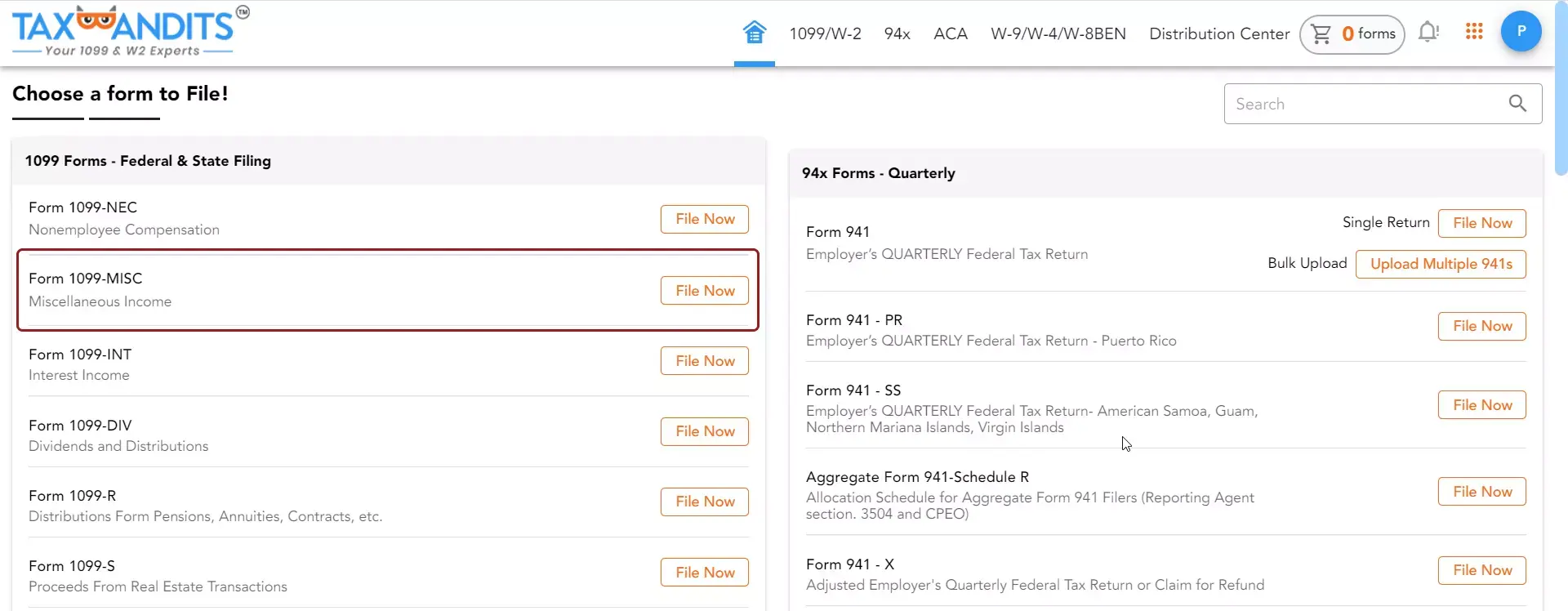Image resolution: width=1568 pixels, height=611 pixels.
Task: Open the TaxBandits logo
Action: [x=131, y=32]
